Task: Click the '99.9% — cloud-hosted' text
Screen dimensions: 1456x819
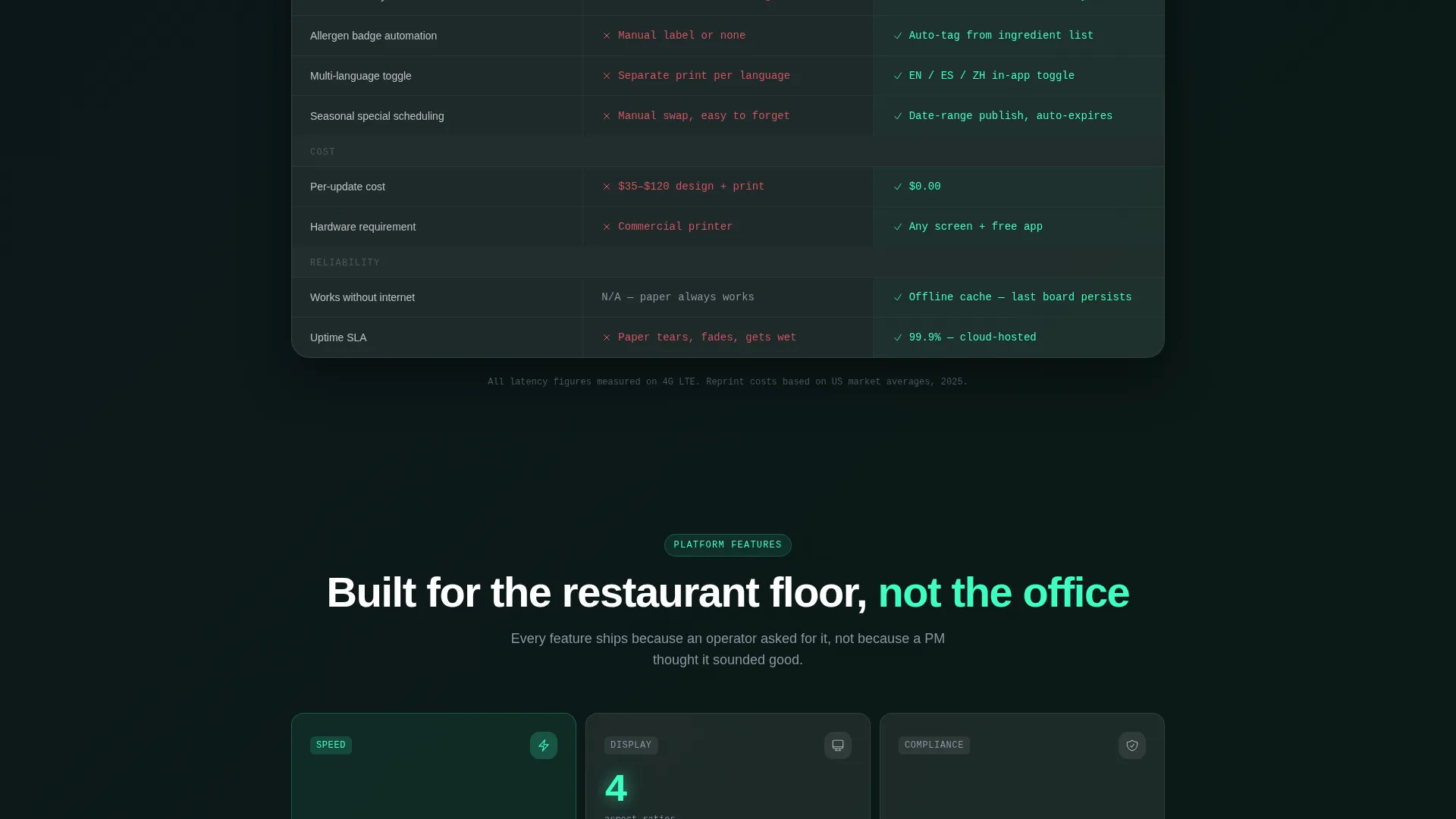Action: [972, 337]
